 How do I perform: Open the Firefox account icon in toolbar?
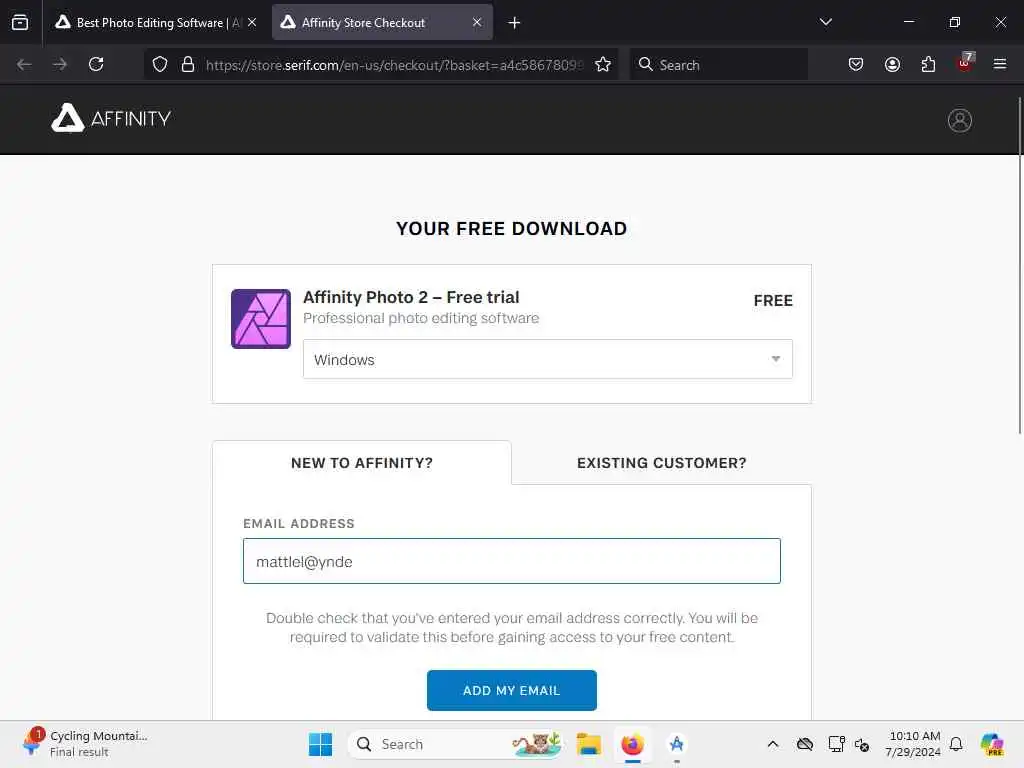click(x=892, y=64)
